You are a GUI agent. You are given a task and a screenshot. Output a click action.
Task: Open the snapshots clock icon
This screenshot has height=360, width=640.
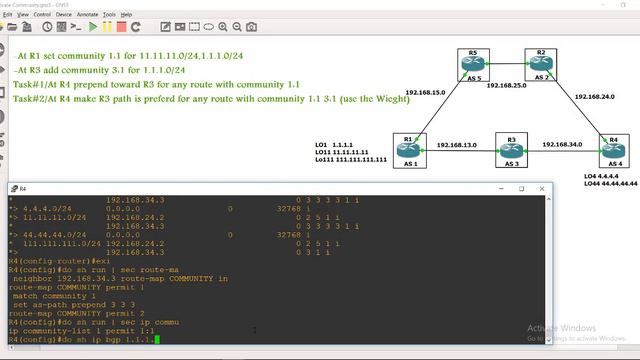pos(47,27)
